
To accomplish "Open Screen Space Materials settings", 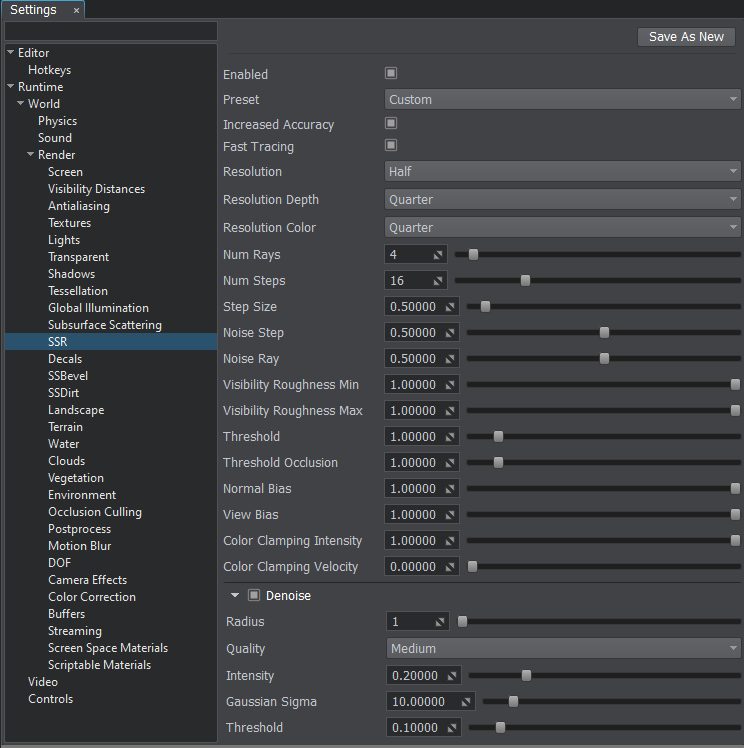I will tap(108, 648).
